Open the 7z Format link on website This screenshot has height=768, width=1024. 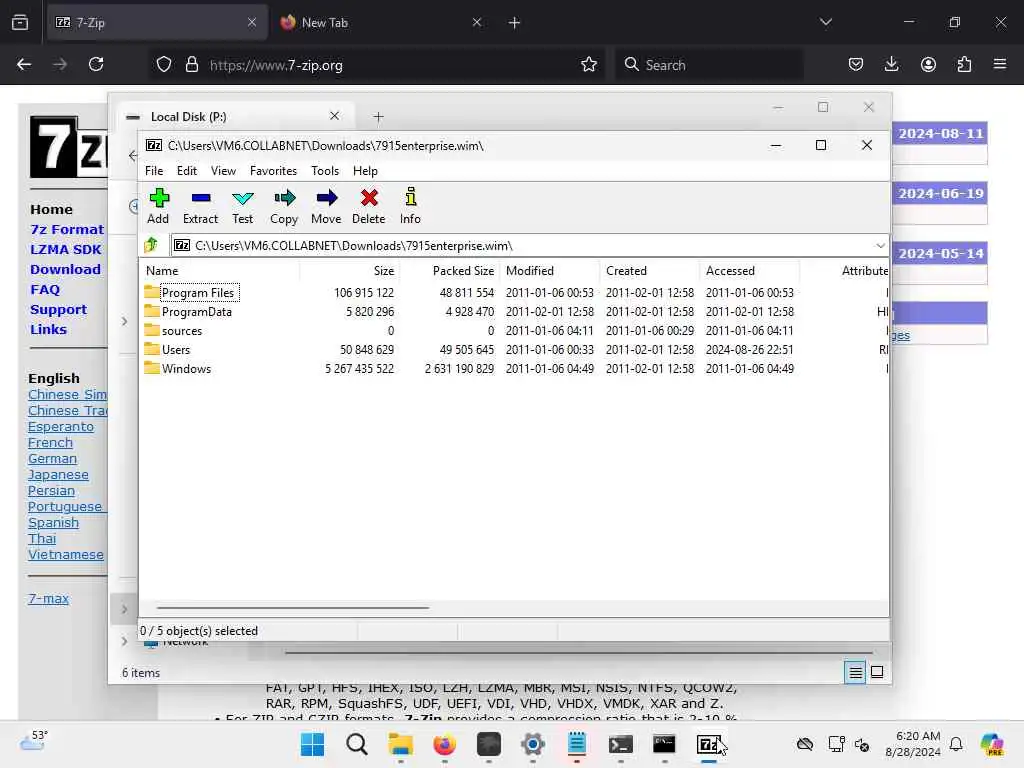click(67, 229)
